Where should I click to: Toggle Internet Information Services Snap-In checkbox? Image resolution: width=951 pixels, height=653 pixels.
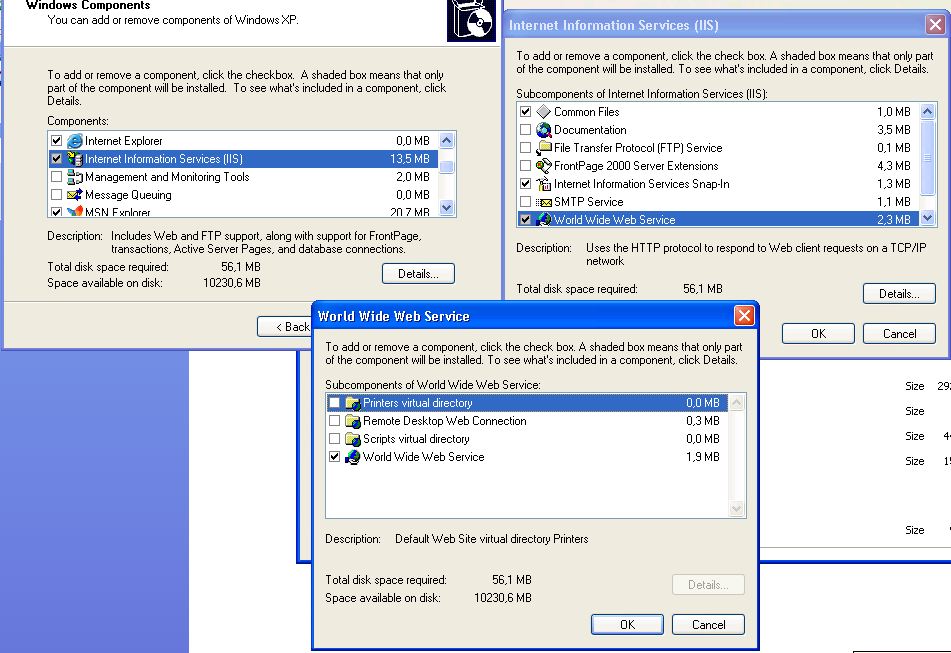coord(525,184)
